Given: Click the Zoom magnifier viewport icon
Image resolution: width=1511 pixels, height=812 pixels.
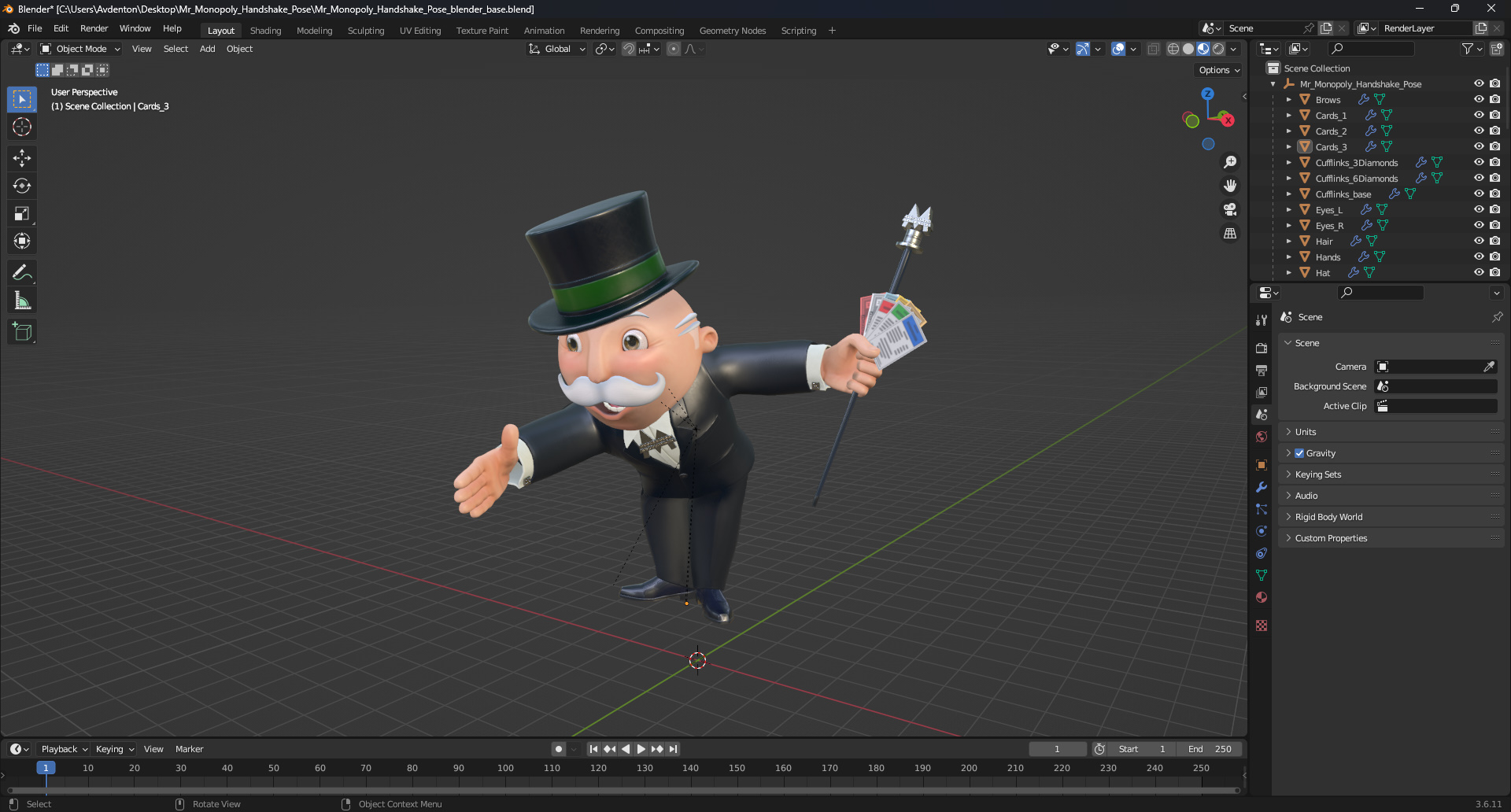Looking at the screenshot, I should pyautogui.click(x=1230, y=162).
